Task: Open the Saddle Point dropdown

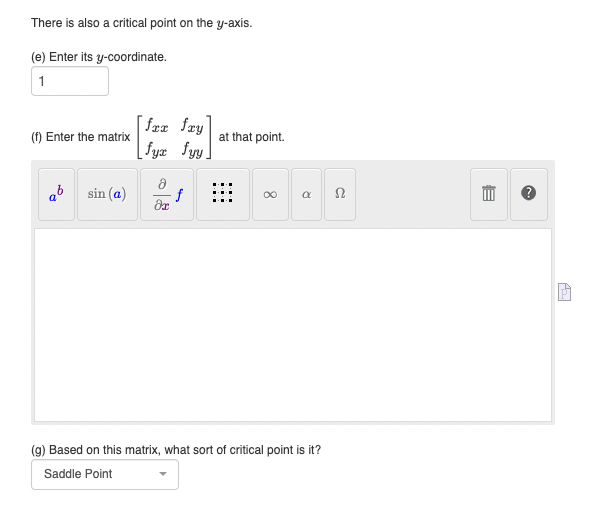Action: pyautogui.click(x=105, y=475)
